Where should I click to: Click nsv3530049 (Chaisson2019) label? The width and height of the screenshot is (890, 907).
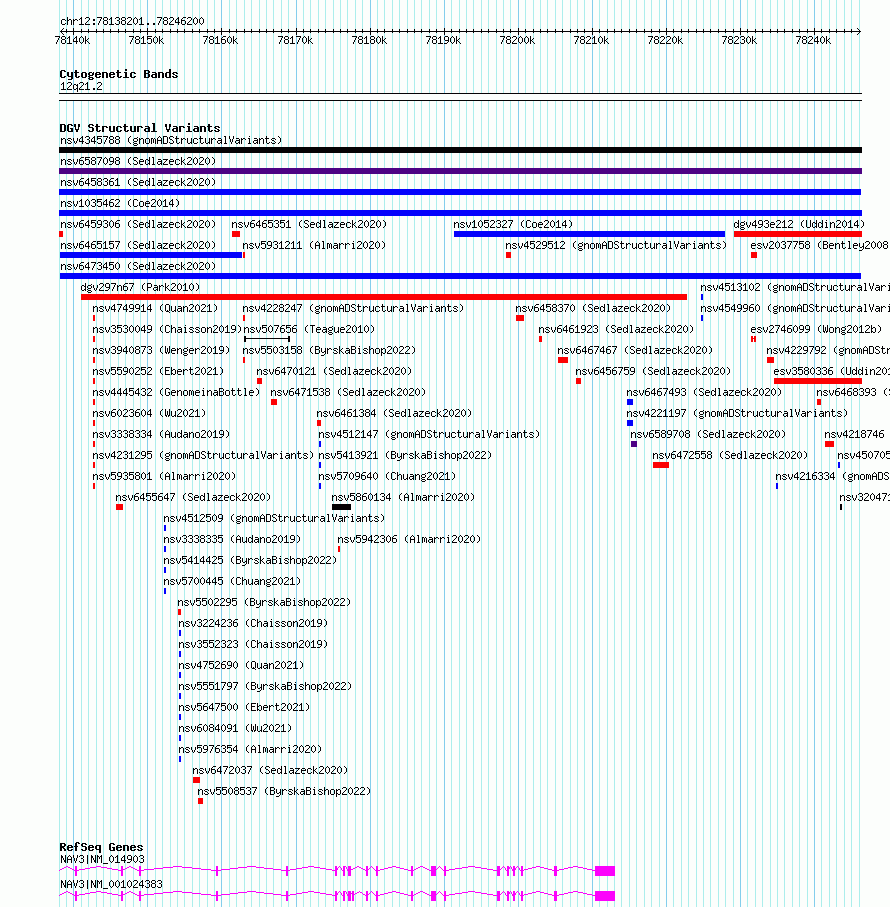[x=167, y=330]
